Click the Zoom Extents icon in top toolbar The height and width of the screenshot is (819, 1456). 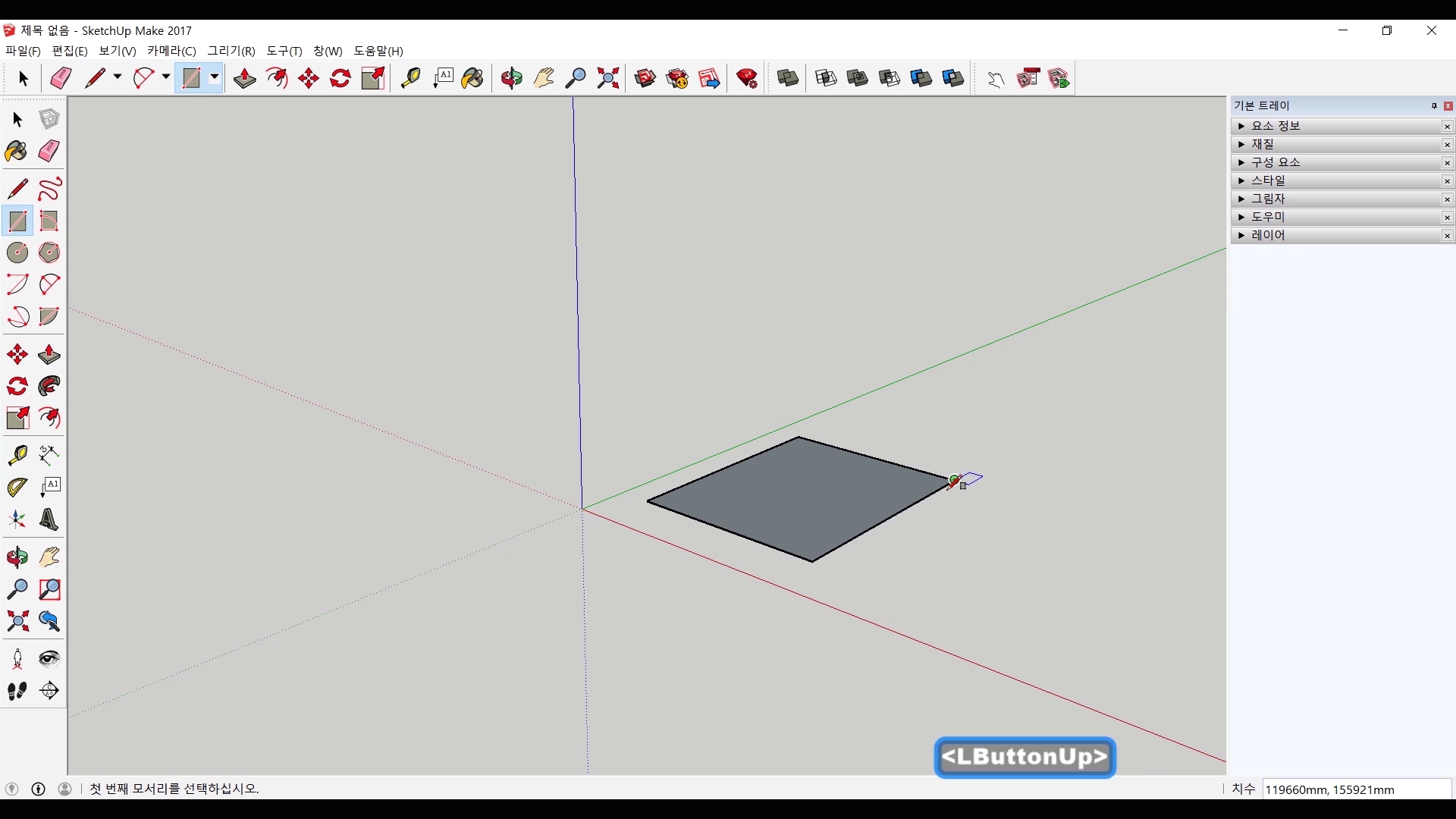[608, 78]
